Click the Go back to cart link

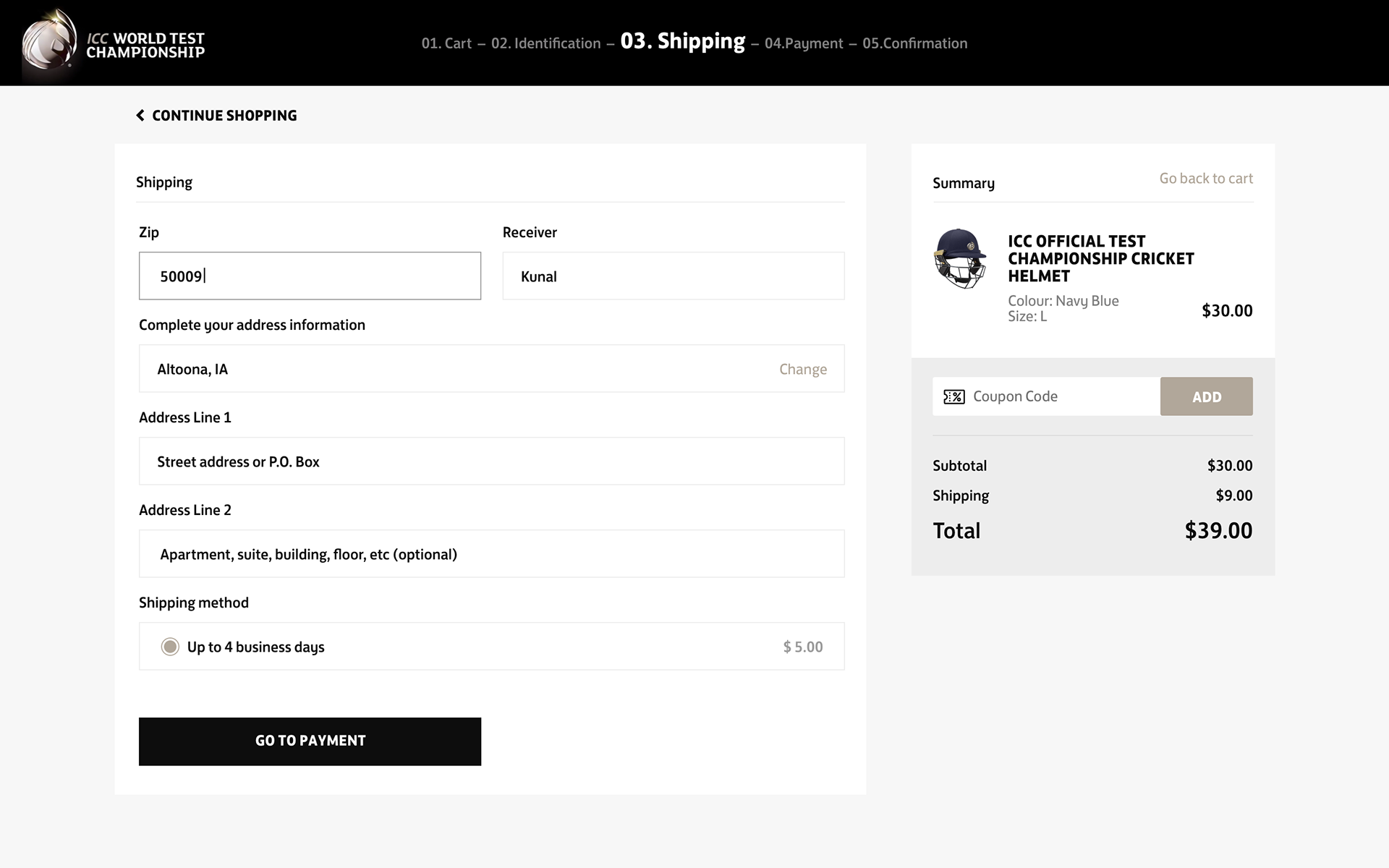click(1205, 179)
